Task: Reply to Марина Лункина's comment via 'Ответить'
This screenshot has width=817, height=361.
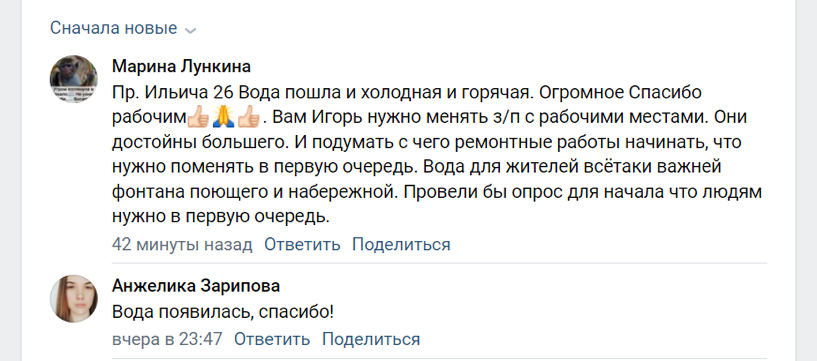Action: [302, 244]
